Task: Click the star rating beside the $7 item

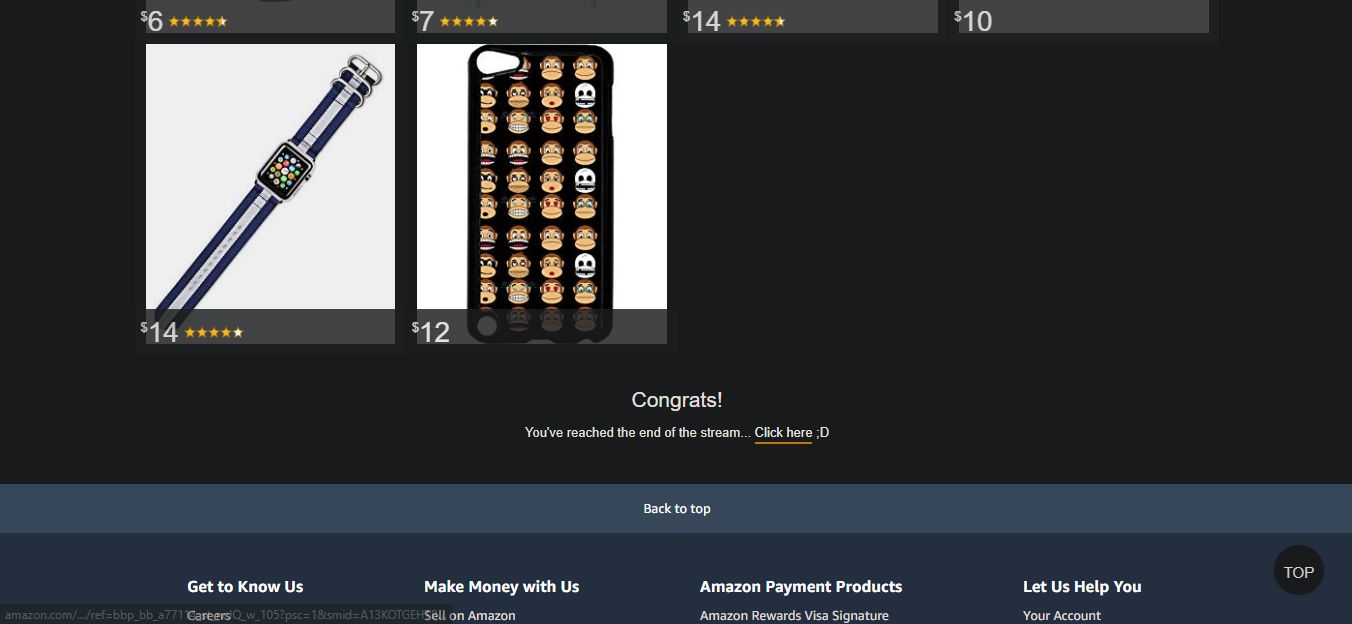Action: (x=468, y=21)
